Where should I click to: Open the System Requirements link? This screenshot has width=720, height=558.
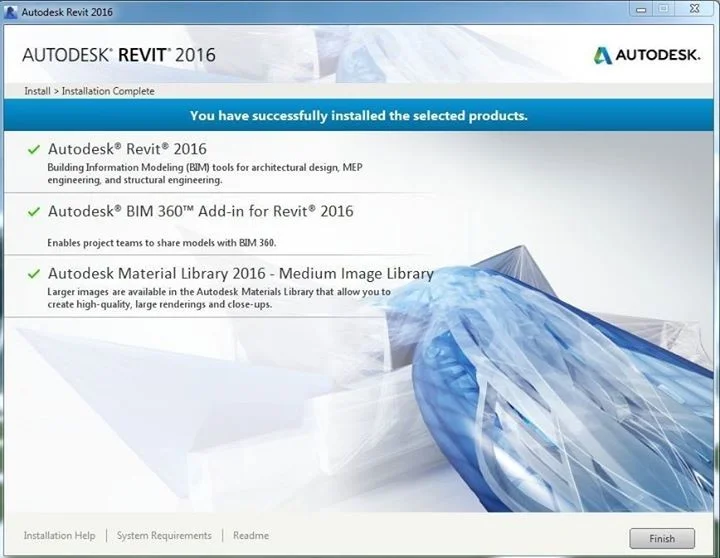[164, 535]
